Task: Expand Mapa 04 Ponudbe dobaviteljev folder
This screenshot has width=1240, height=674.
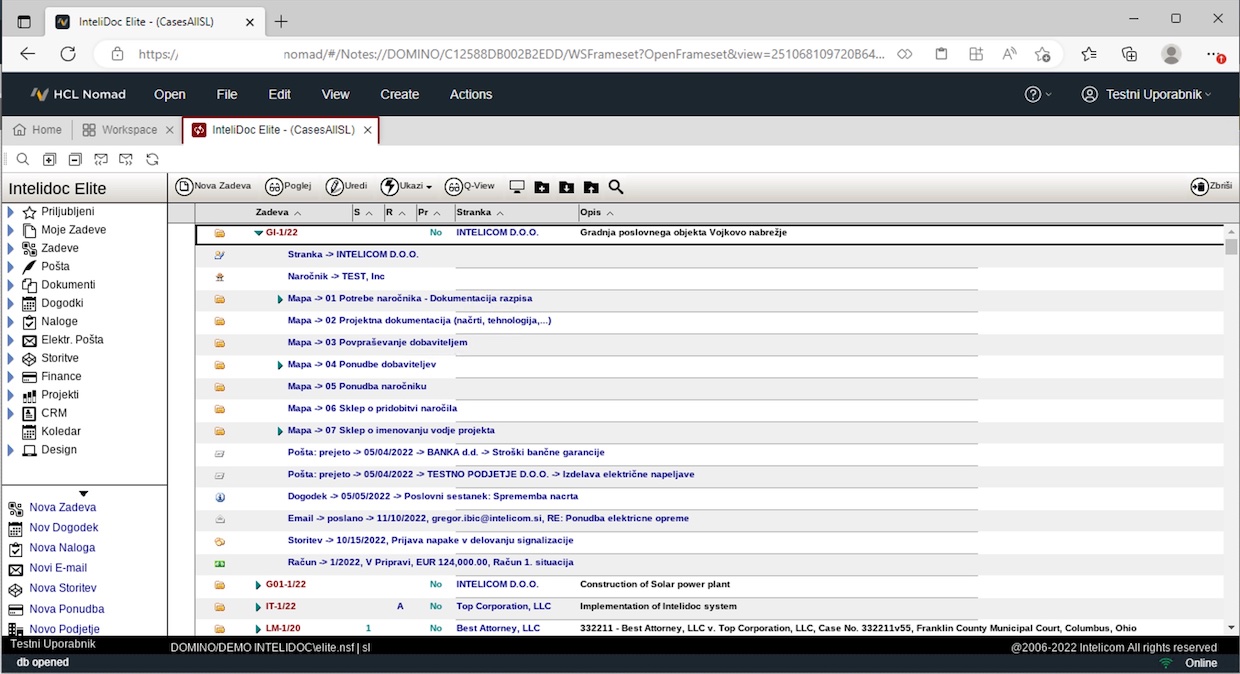Action: click(x=281, y=365)
